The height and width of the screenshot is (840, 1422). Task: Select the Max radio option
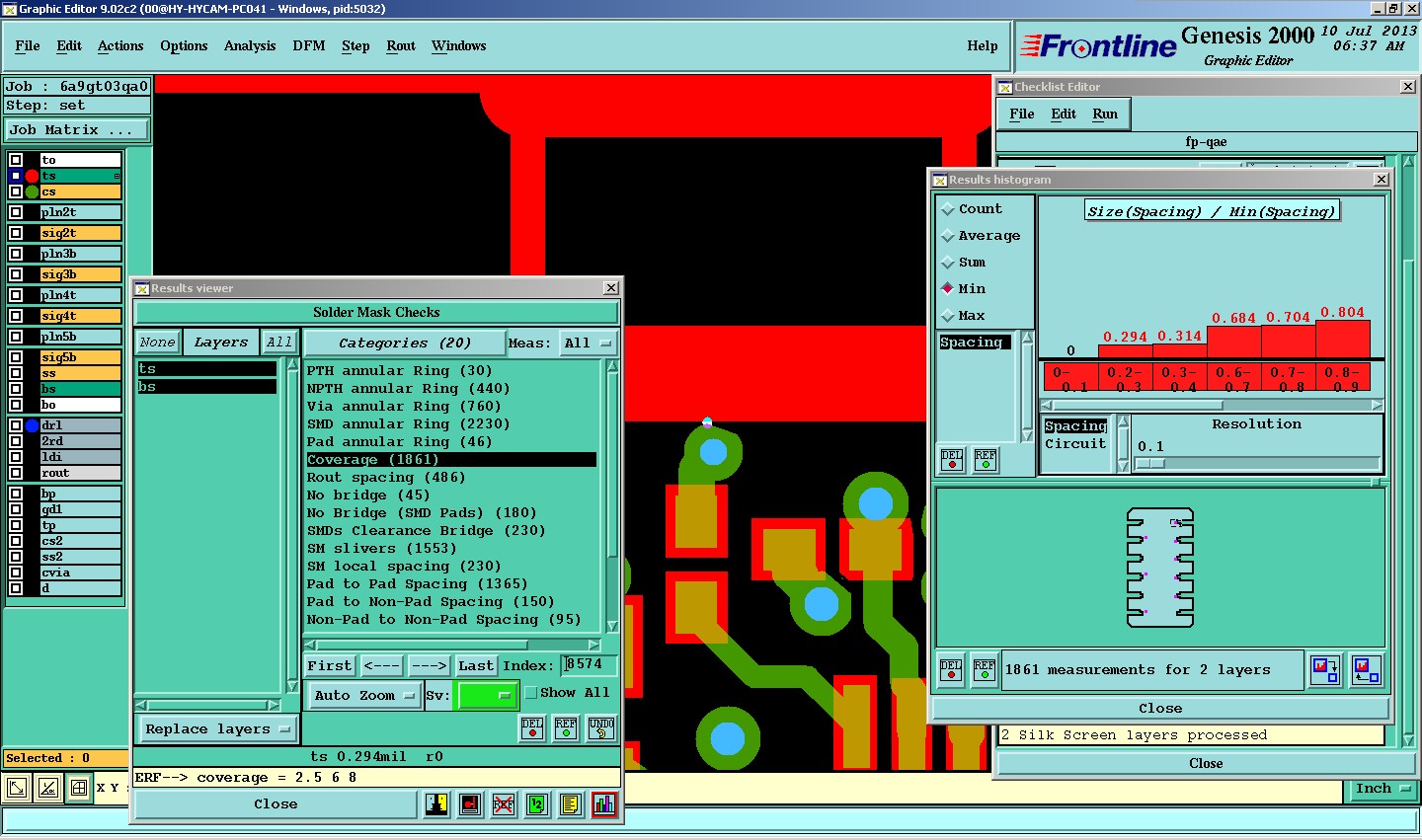948,316
